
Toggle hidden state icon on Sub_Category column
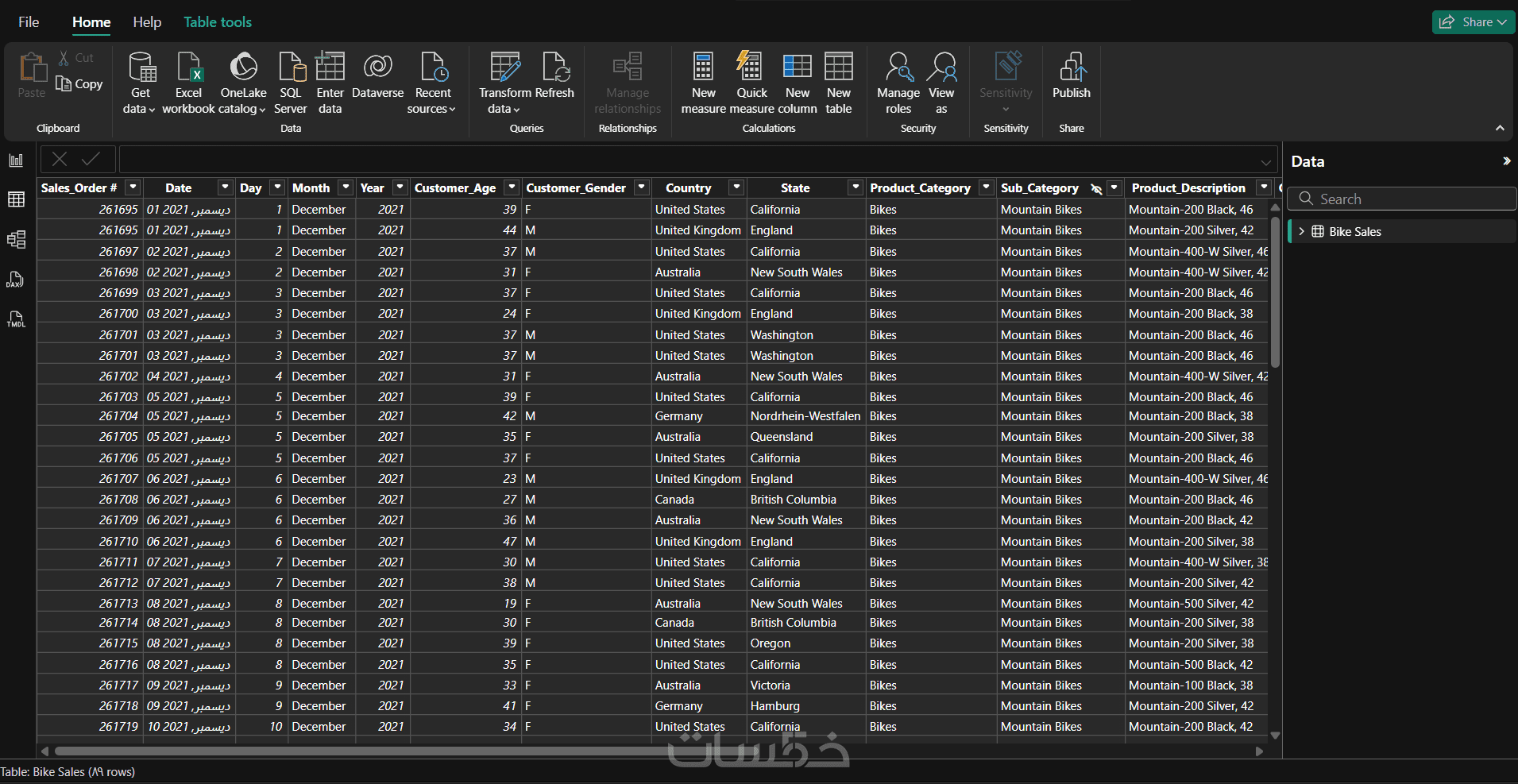[1096, 188]
